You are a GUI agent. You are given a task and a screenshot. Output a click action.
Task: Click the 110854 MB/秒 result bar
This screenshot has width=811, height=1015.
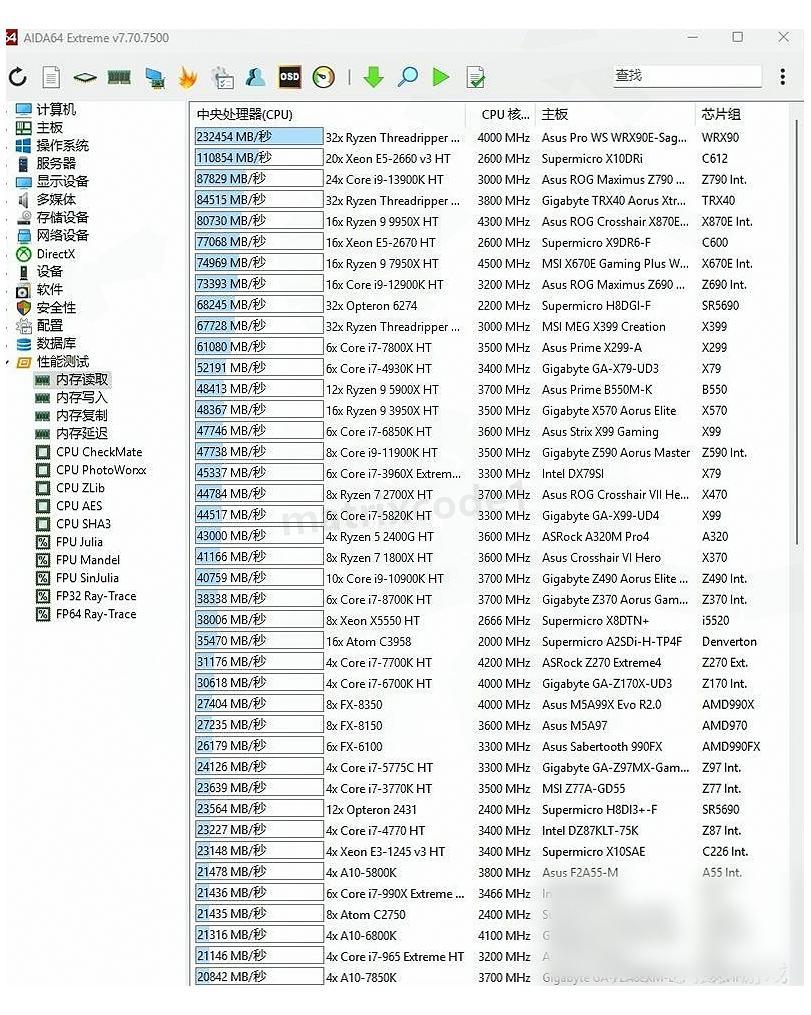(x=259, y=158)
